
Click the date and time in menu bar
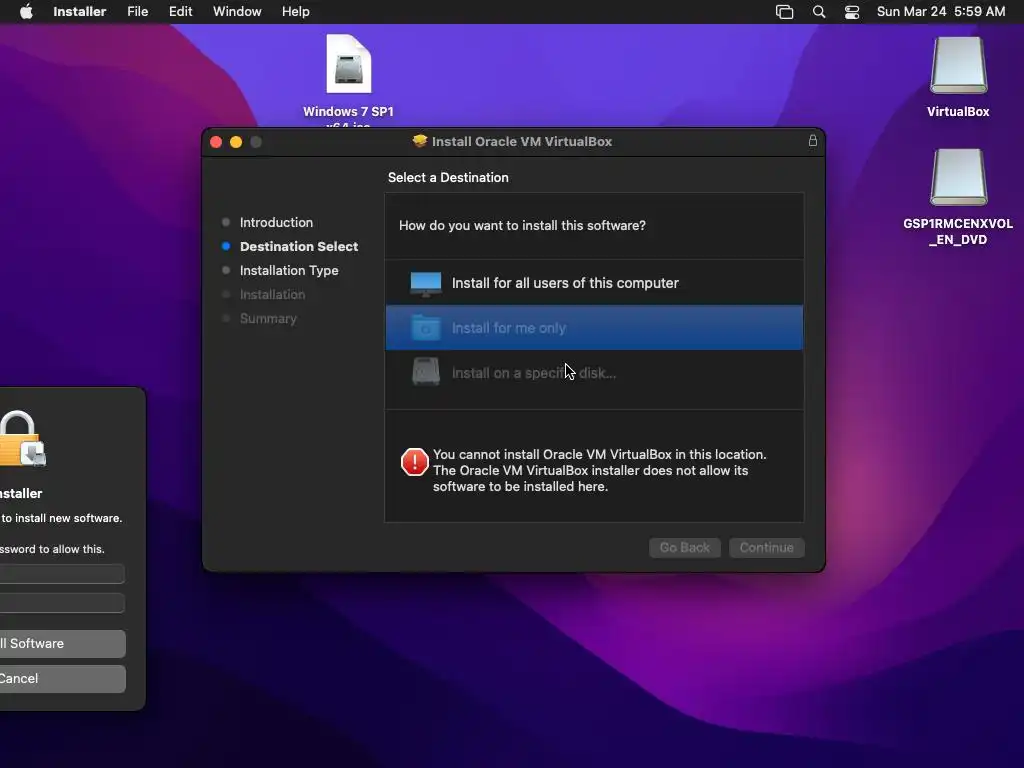(941, 12)
